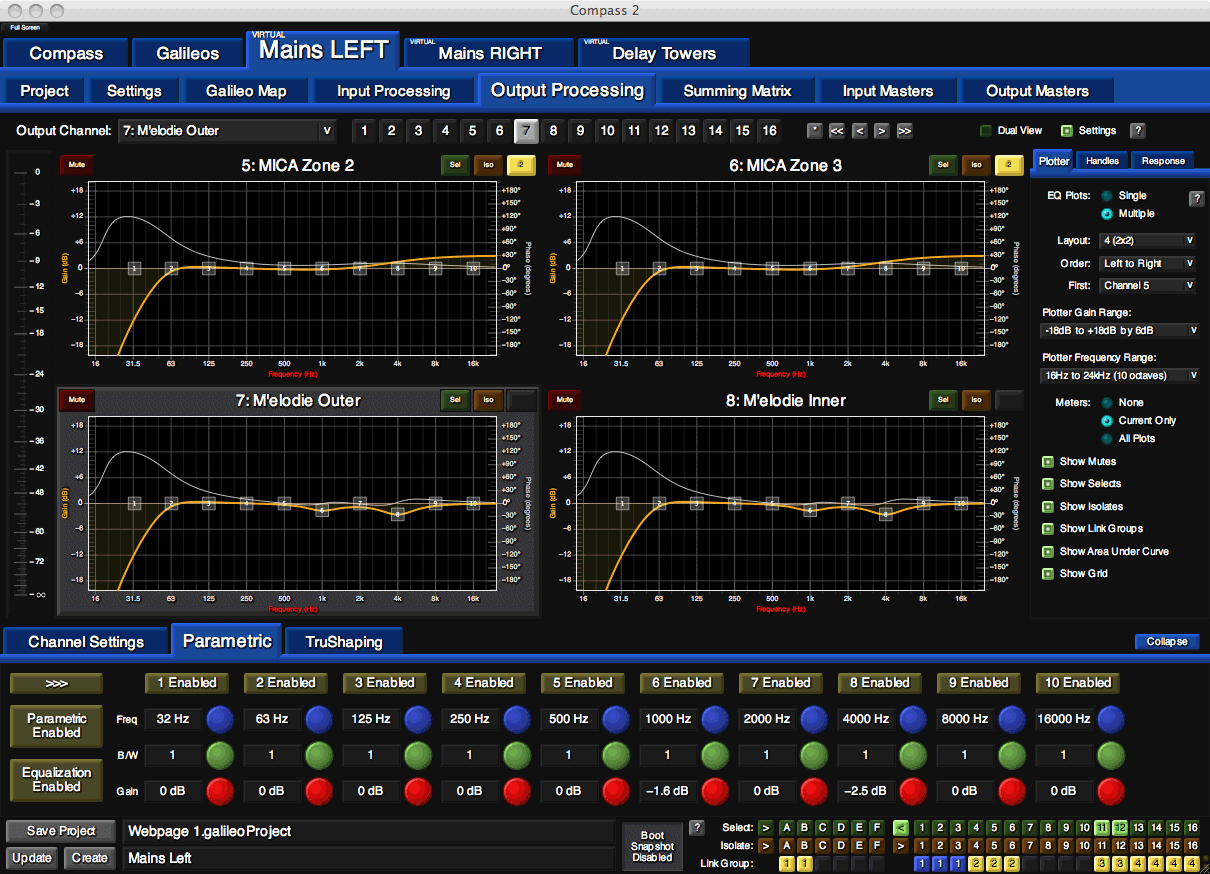Open the Layout 4 (2x2) dropdown
This screenshot has height=874, width=1210.
tap(1147, 241)
